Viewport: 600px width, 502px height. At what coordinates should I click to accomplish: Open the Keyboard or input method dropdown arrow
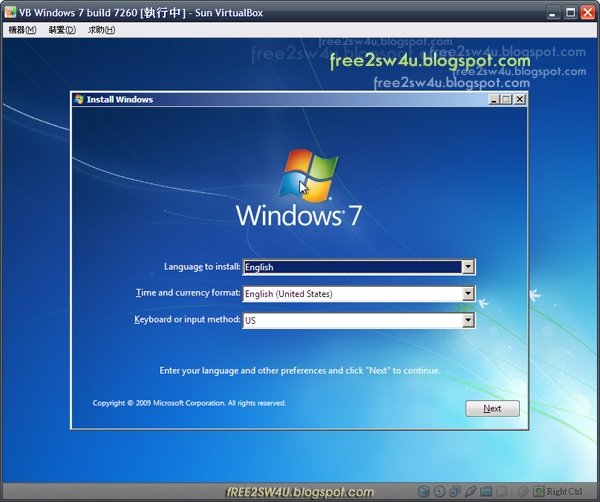[x=468, y=321]
